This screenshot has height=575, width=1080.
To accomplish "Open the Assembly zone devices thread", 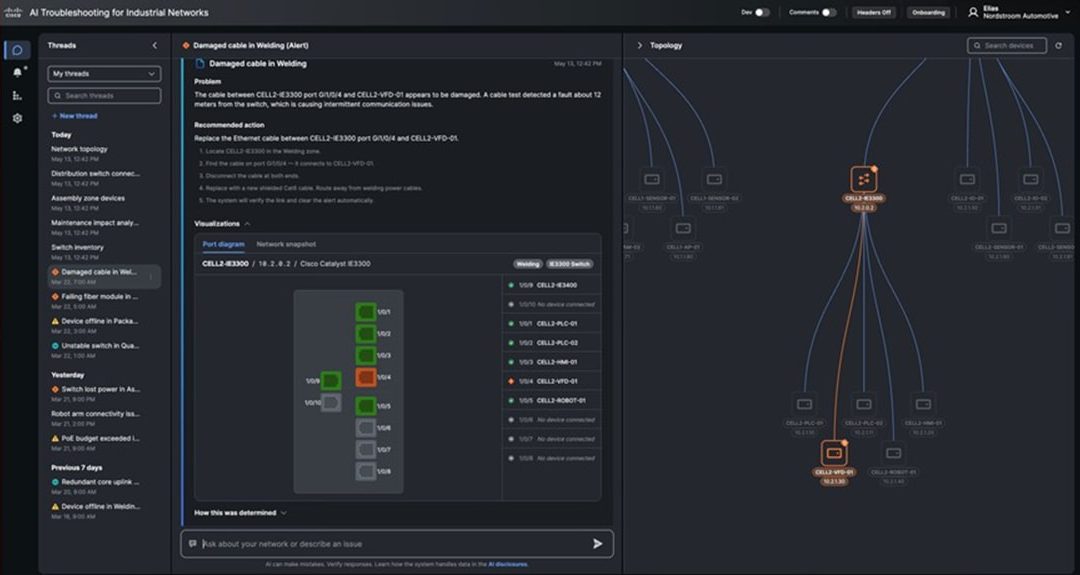I will pos(104,203).
